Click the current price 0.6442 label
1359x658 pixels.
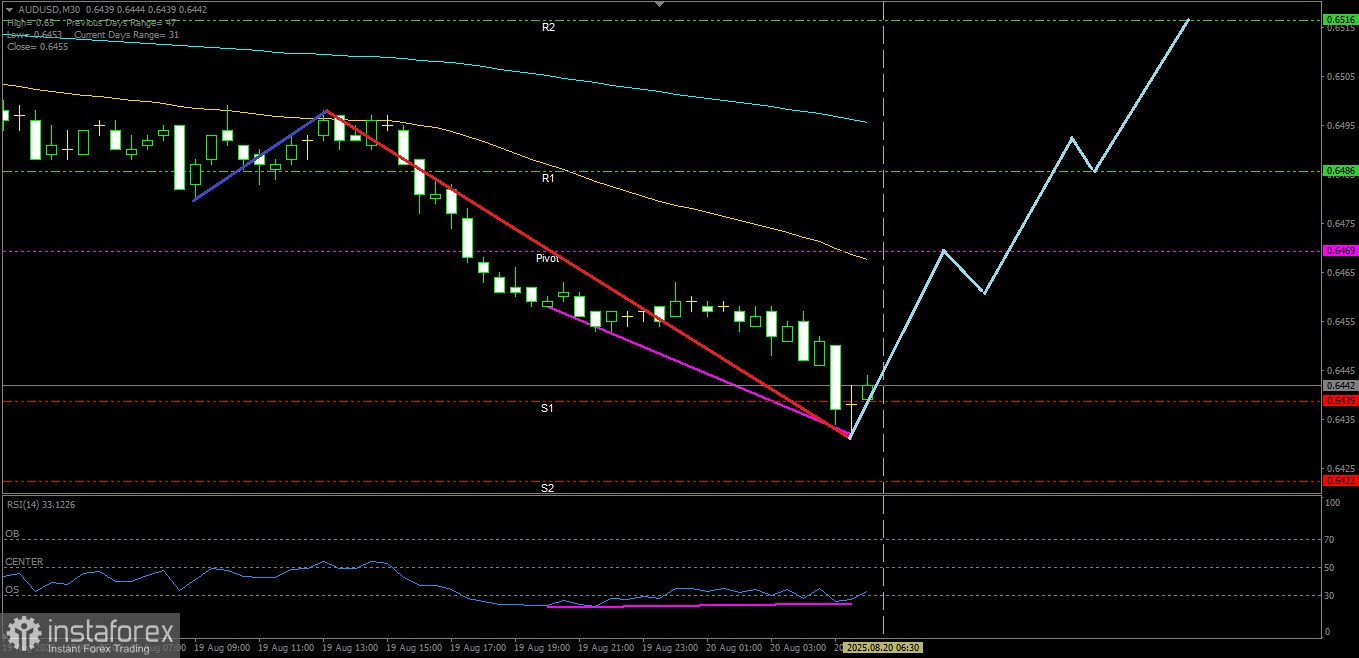click(1340, 385)
